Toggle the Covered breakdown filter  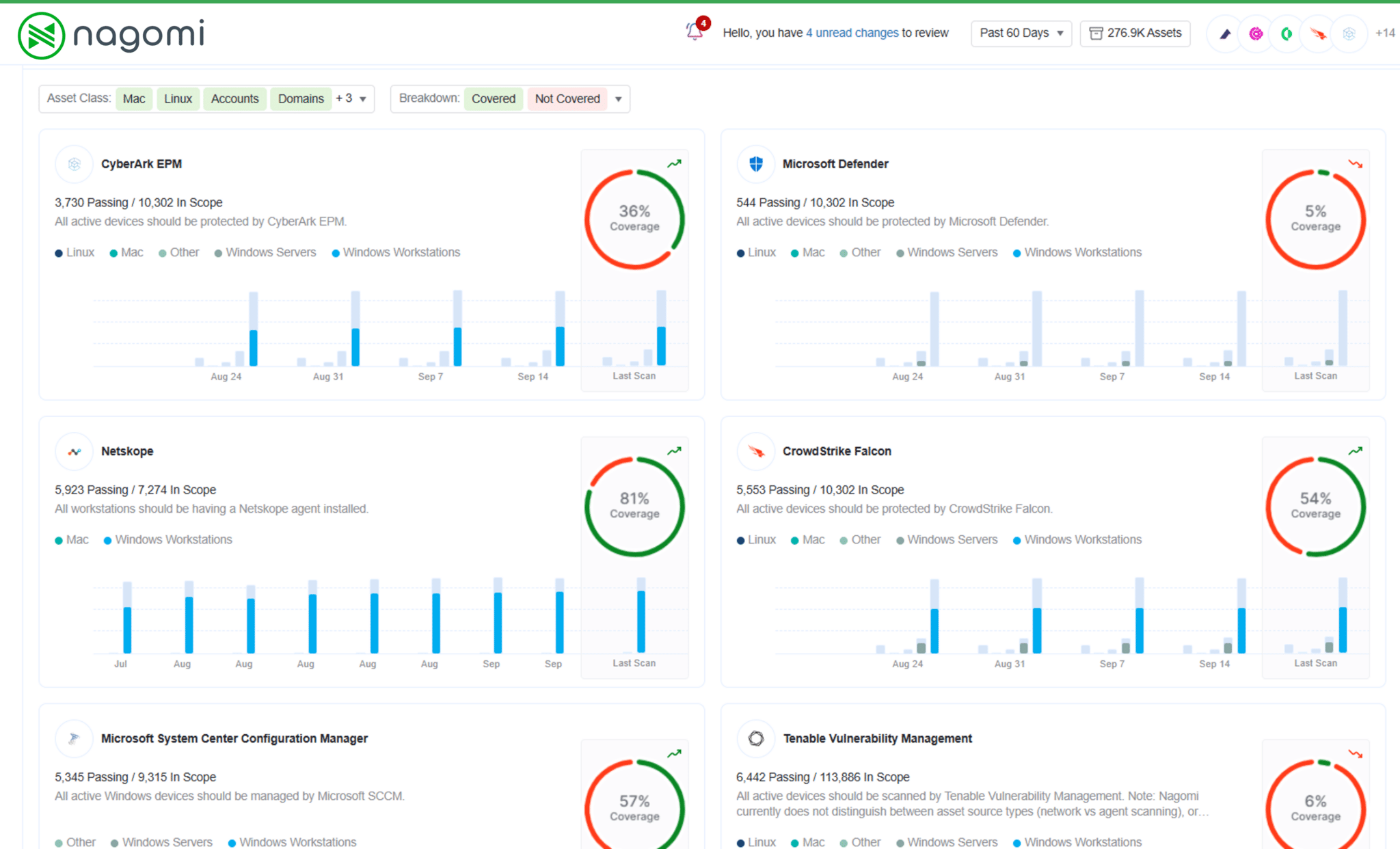(x=494, y=98)
